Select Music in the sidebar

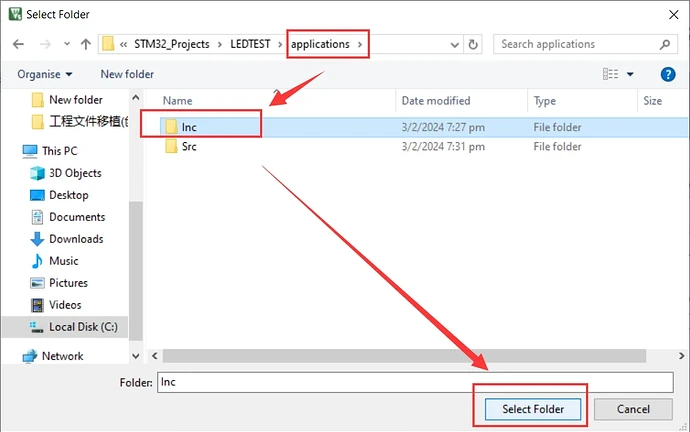(x=64, y=261)
